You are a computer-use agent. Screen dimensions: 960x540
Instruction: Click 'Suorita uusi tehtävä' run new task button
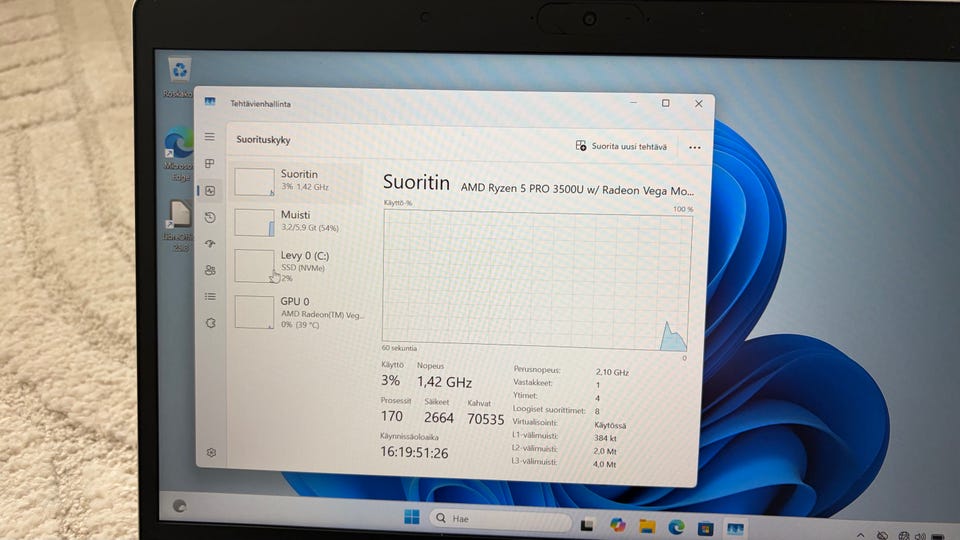621,146
